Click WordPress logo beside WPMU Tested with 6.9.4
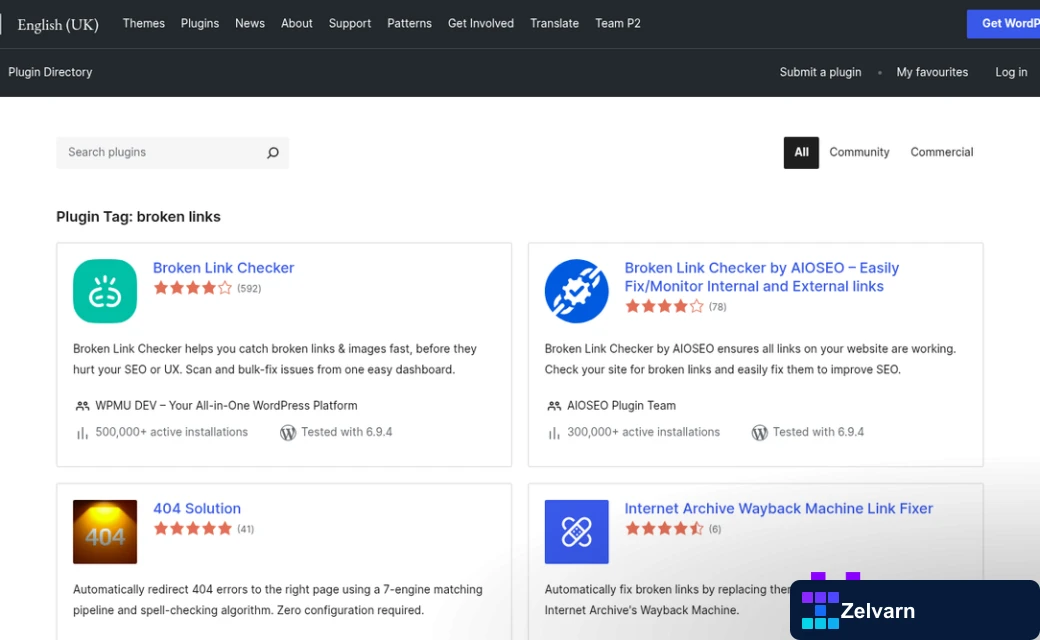Screen dimensions: 1040x640 [288, 433]
